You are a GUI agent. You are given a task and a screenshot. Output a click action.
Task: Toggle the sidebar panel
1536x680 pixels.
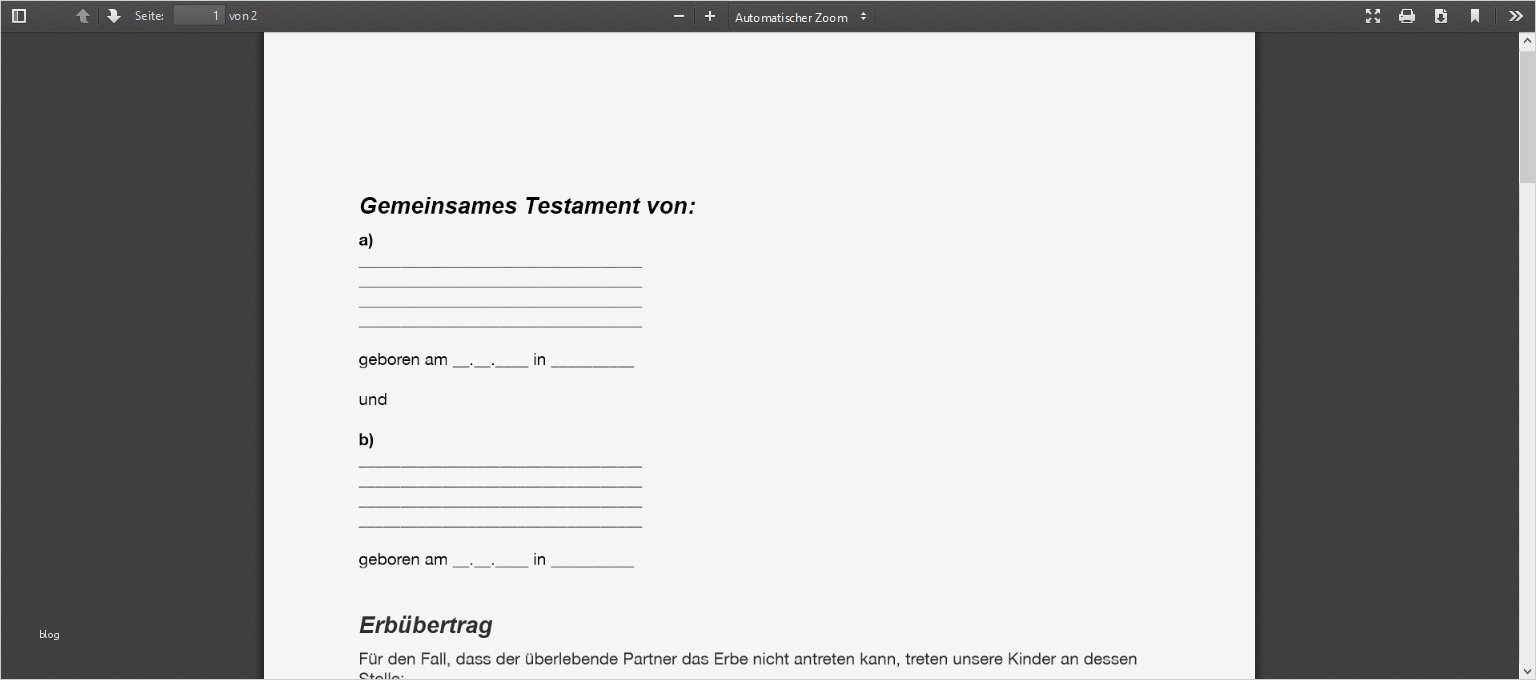(18, 15)
